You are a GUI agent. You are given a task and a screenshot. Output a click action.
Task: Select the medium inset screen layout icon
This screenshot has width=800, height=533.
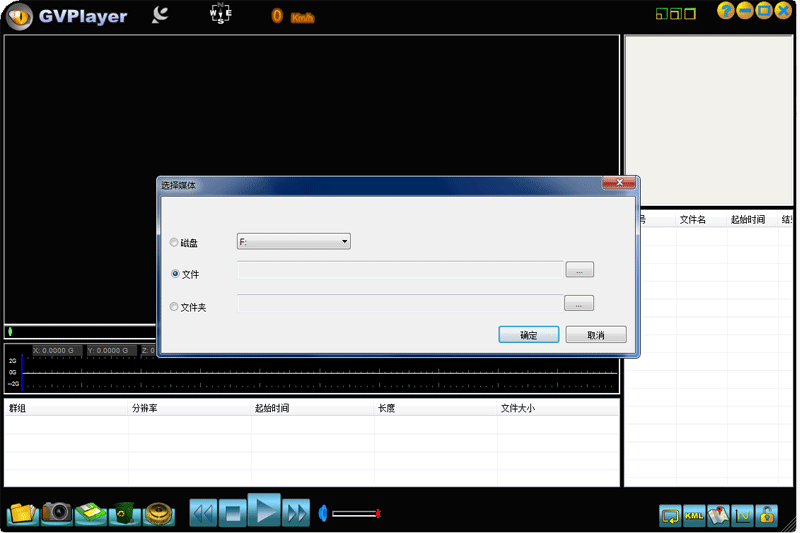676,14
